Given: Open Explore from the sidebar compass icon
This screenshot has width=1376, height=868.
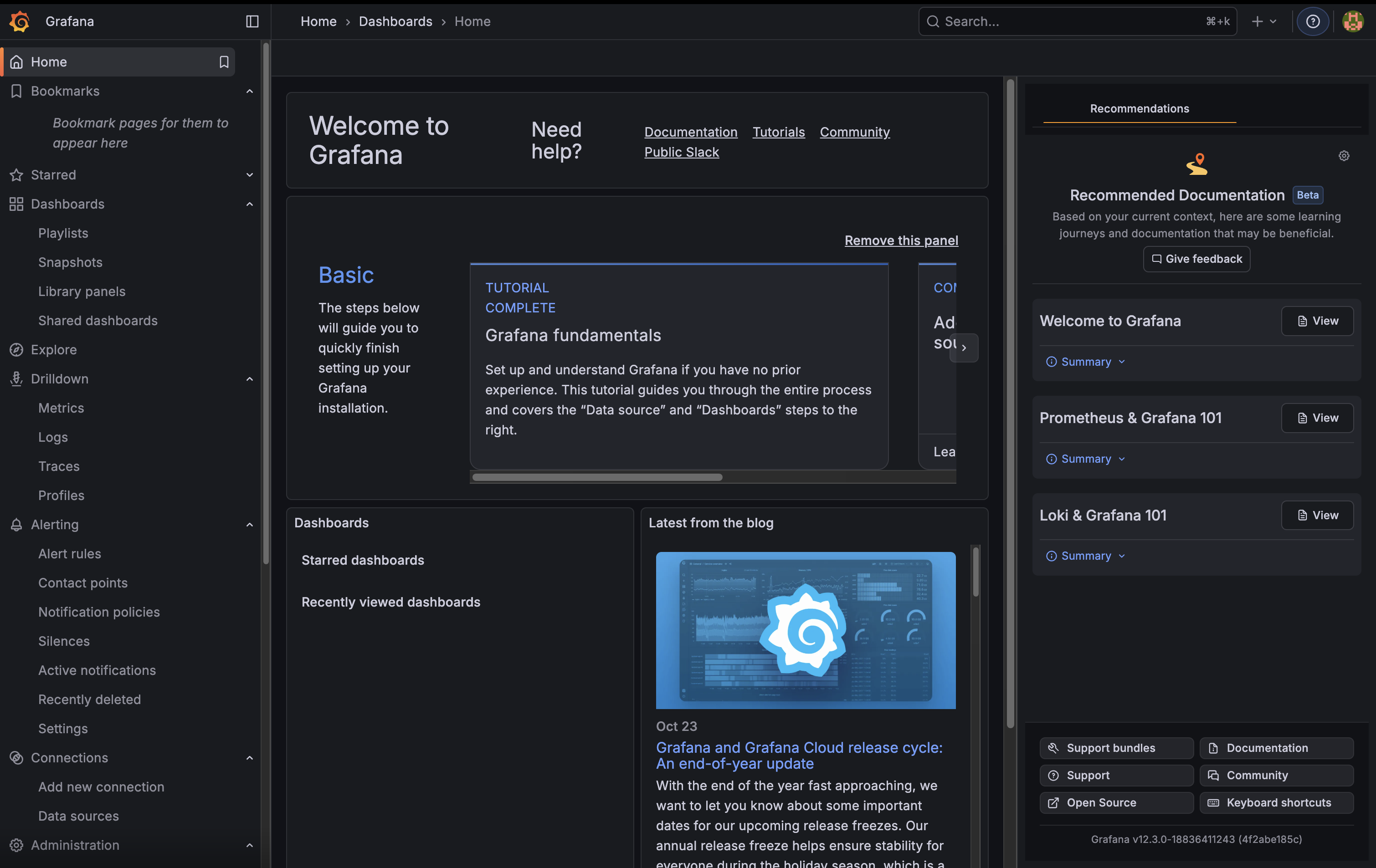Looking at the screenshot, I should click(16, 349).
